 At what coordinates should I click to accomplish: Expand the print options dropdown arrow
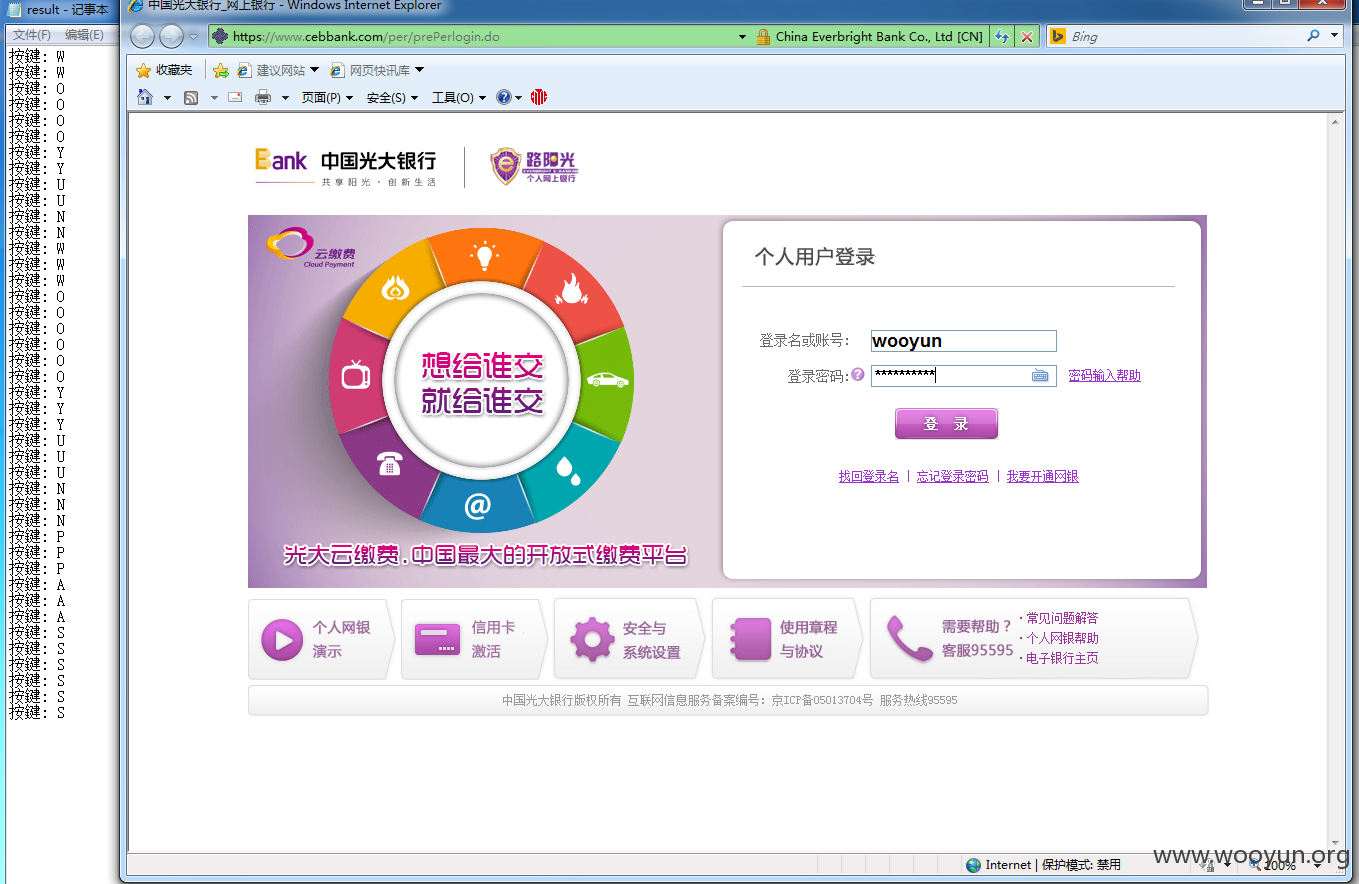[285, 98]
